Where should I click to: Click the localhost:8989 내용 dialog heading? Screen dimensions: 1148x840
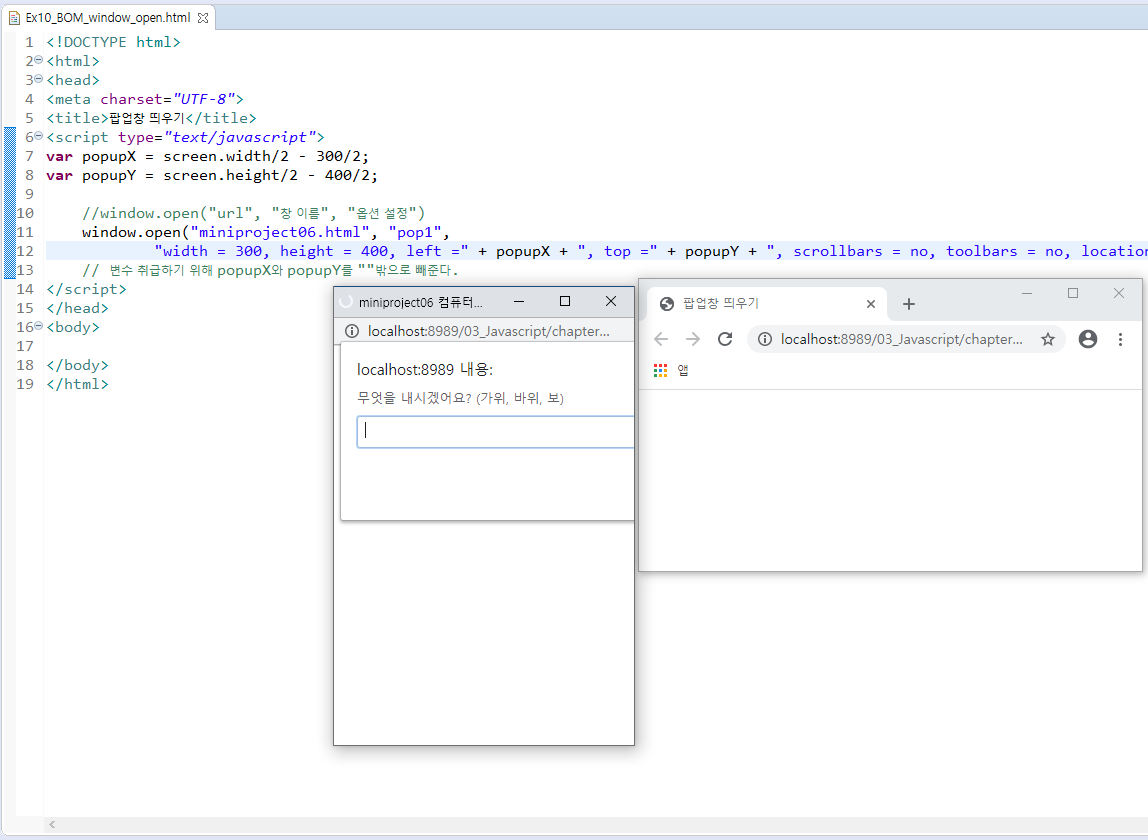pos(425,369)
